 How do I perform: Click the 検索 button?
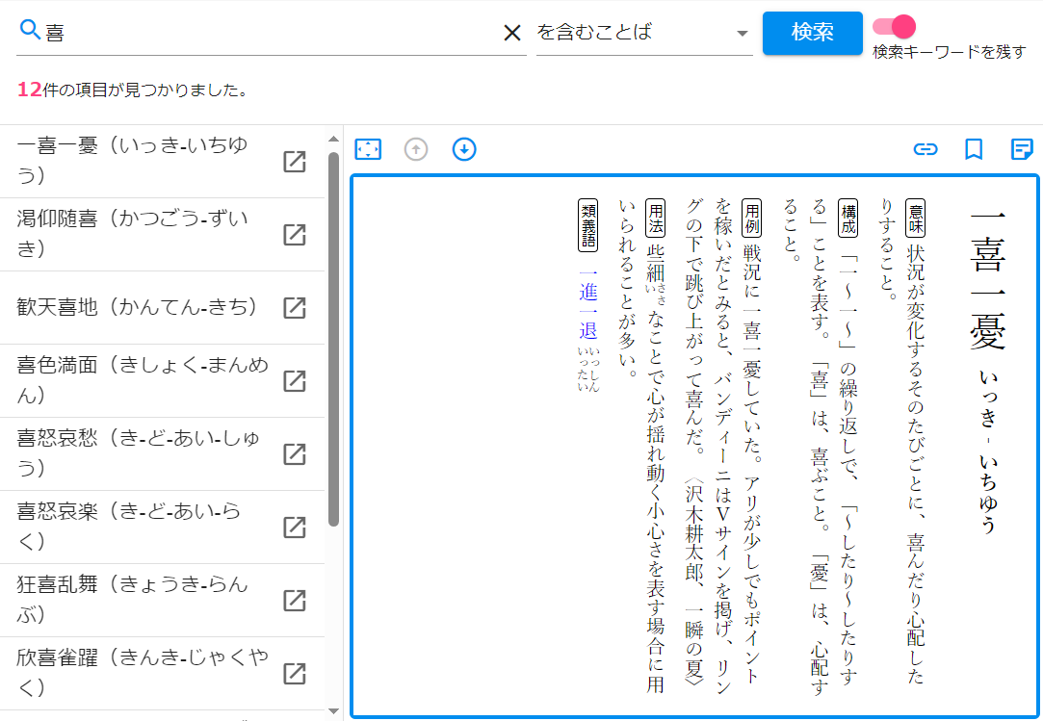(x=812, y=33)
